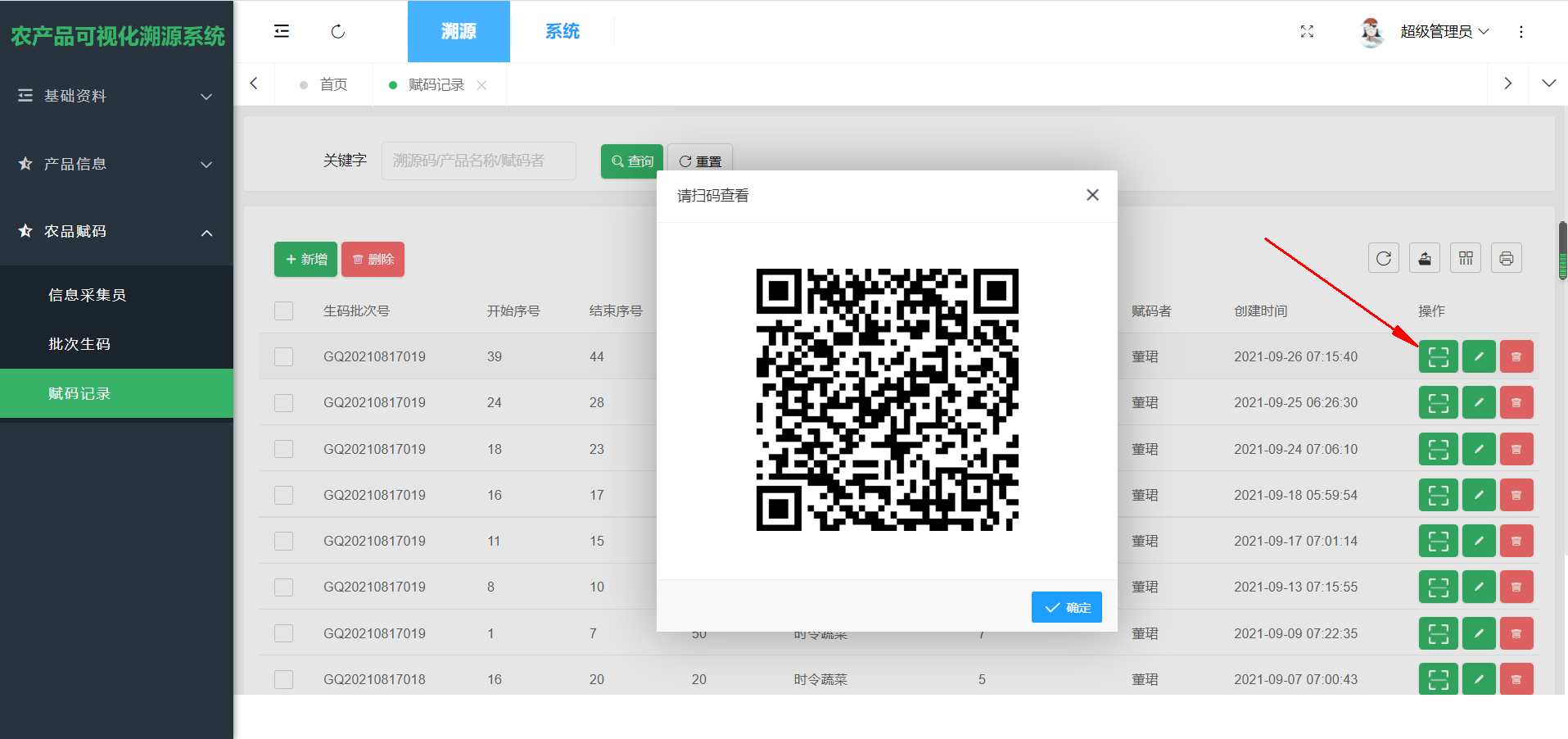
Task: Open 信息采集员 in the sidebar
Action: [116, 295]
